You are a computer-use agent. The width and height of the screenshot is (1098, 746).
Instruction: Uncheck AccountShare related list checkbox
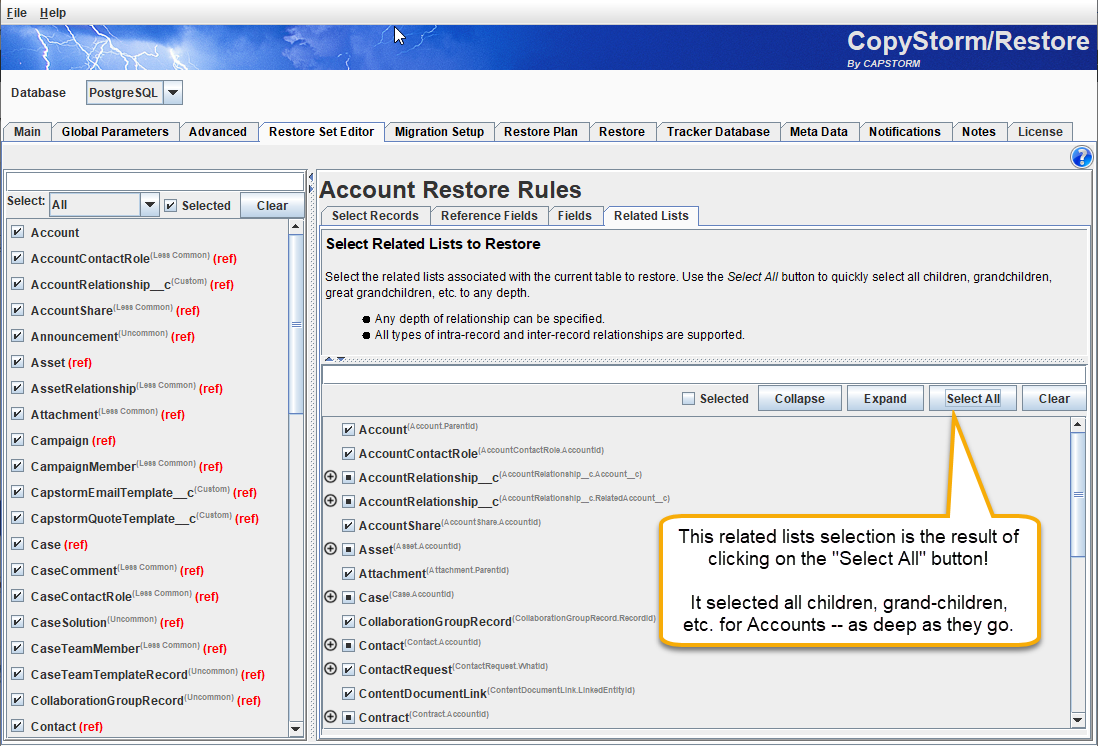[x=348, y=525]
